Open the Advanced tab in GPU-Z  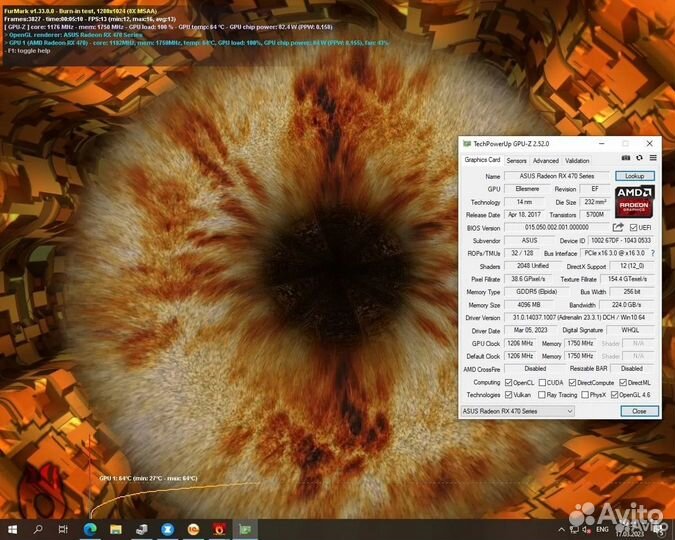point(546,160)
